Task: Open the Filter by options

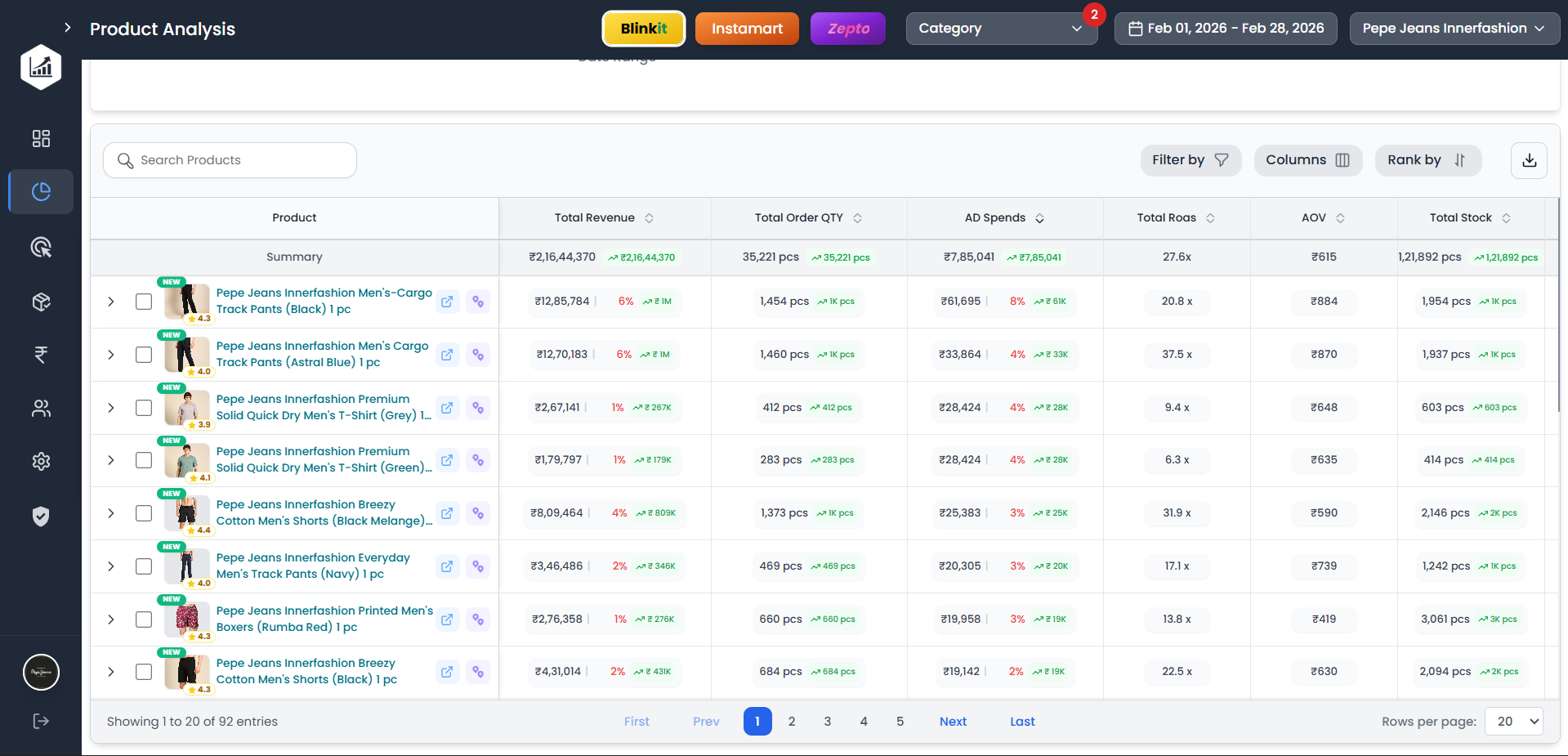Action: pyautogui.click(x=1191, y=160)
